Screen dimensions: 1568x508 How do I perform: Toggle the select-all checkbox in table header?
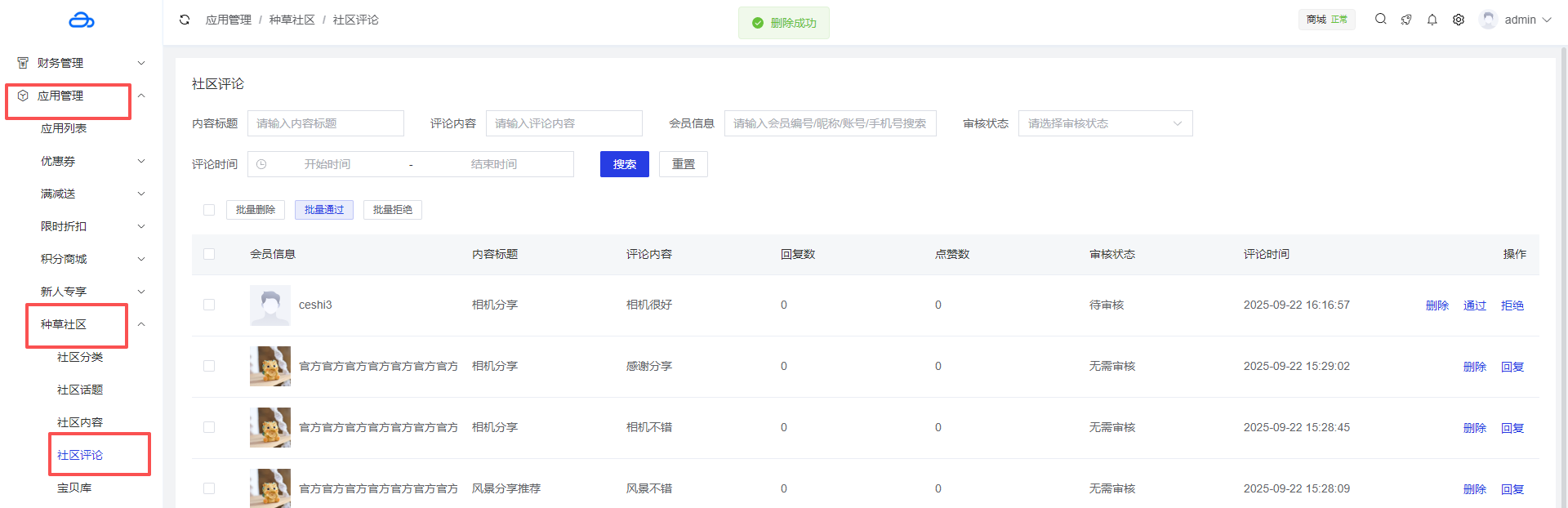click(209, 254)
